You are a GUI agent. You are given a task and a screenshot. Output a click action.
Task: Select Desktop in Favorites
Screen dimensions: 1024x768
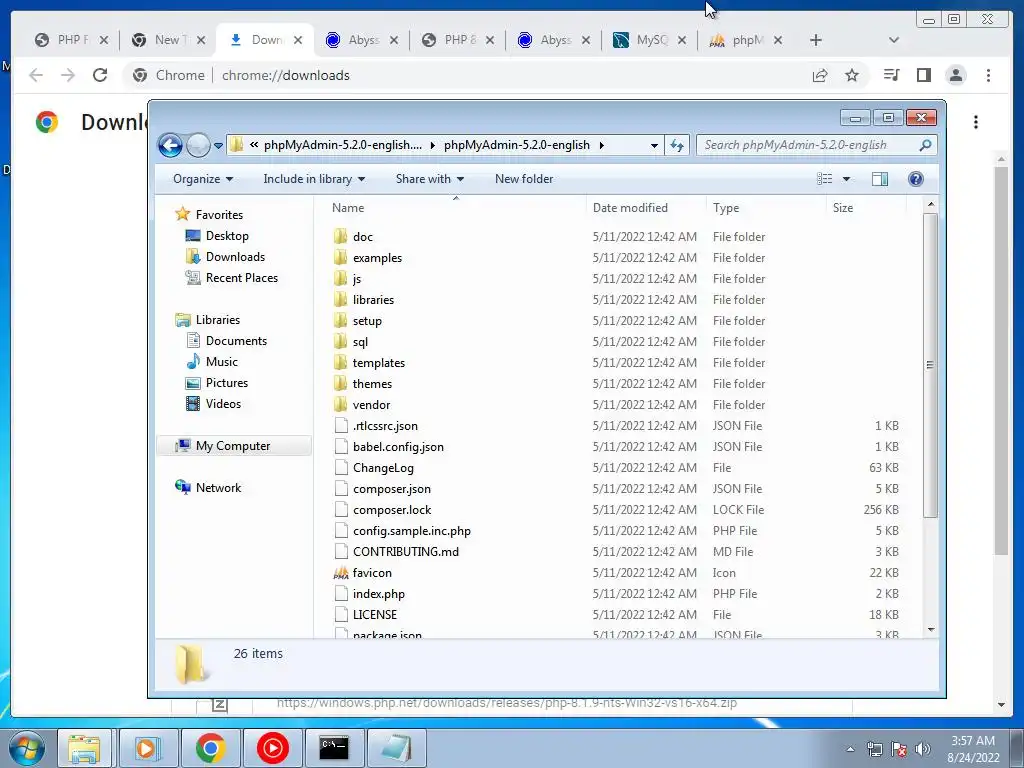[x=227, y=236]
